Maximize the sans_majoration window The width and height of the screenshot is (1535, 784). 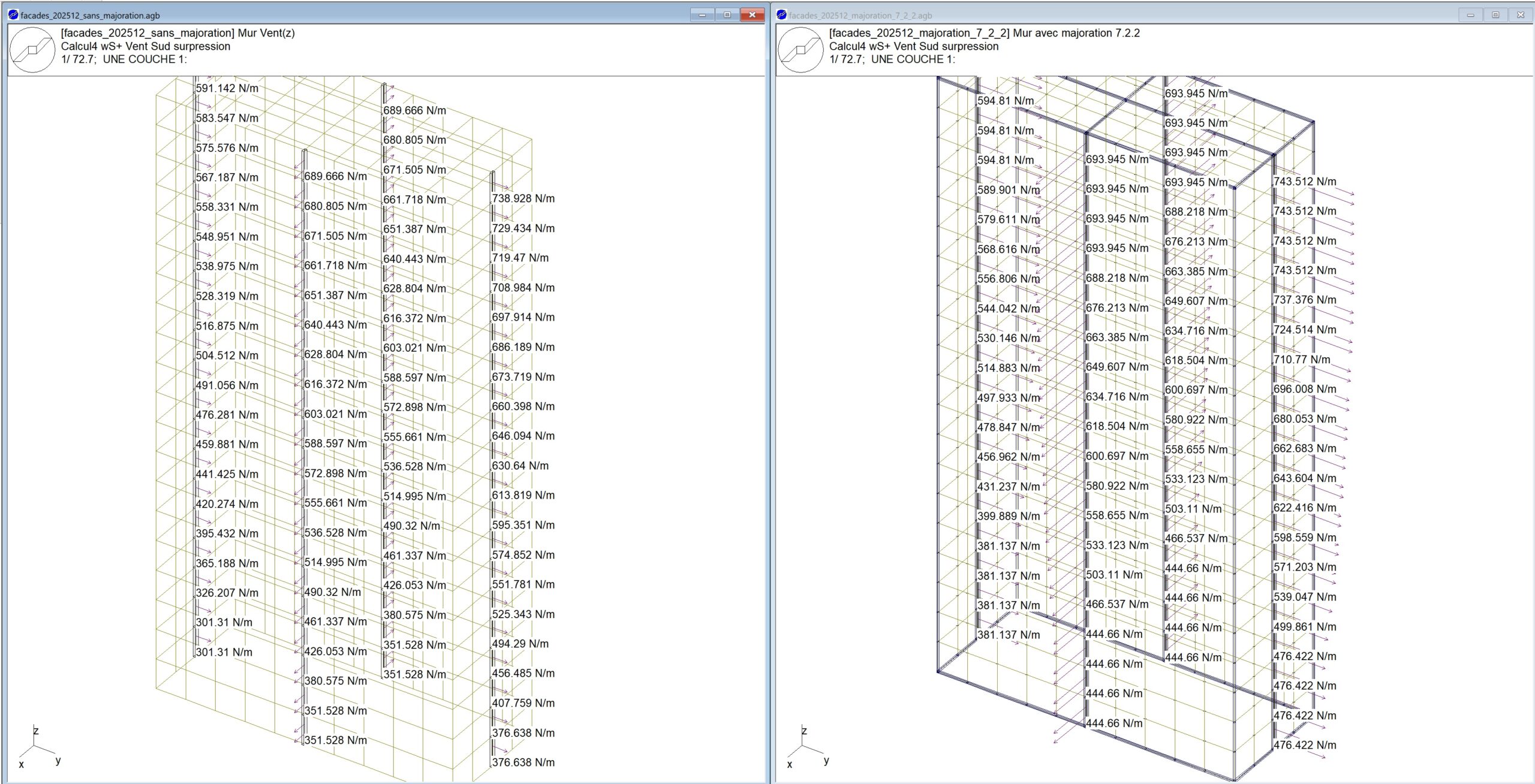(727, 15)
